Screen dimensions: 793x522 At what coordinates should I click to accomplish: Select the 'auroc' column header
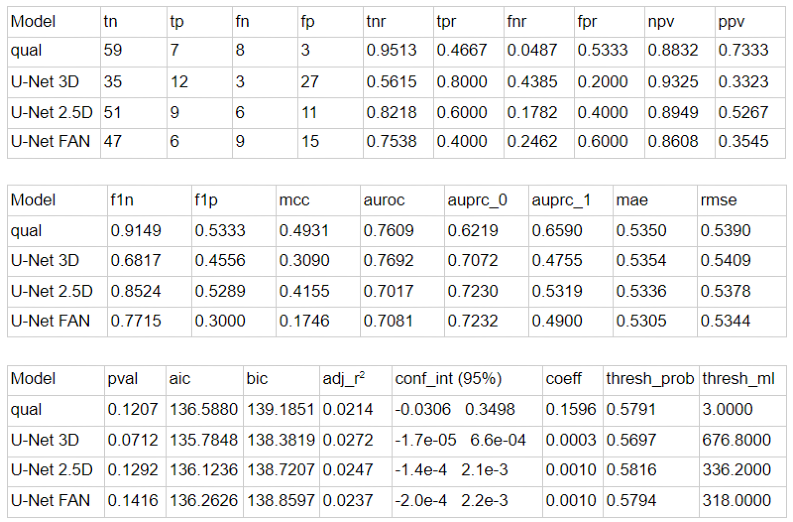380,200
